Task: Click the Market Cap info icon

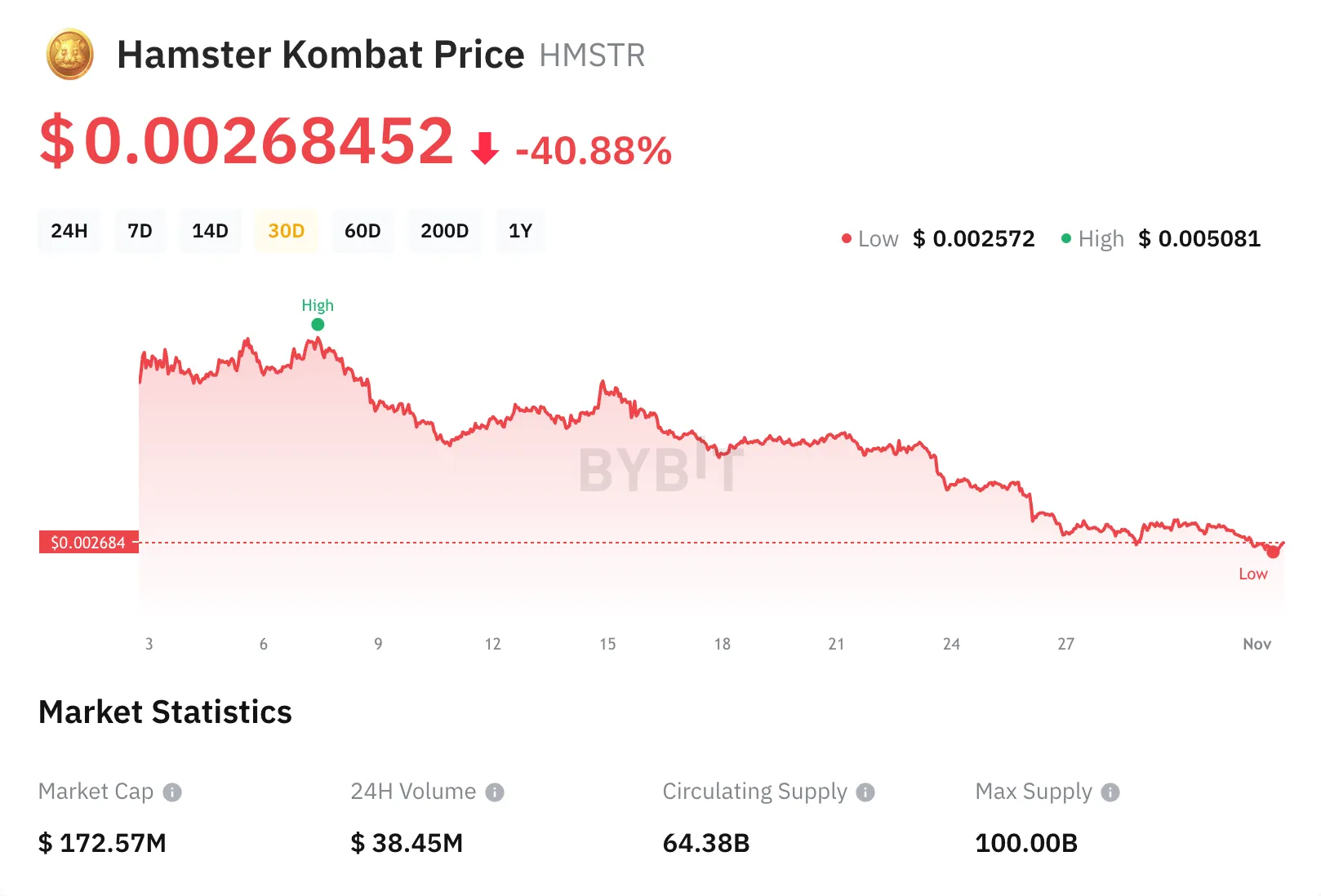Action: 172,792
